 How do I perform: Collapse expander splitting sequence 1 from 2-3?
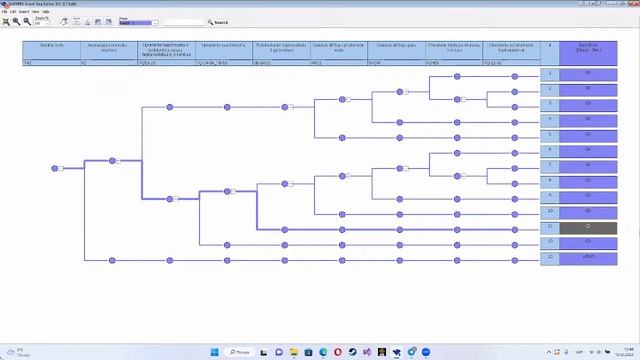point(406,92)
